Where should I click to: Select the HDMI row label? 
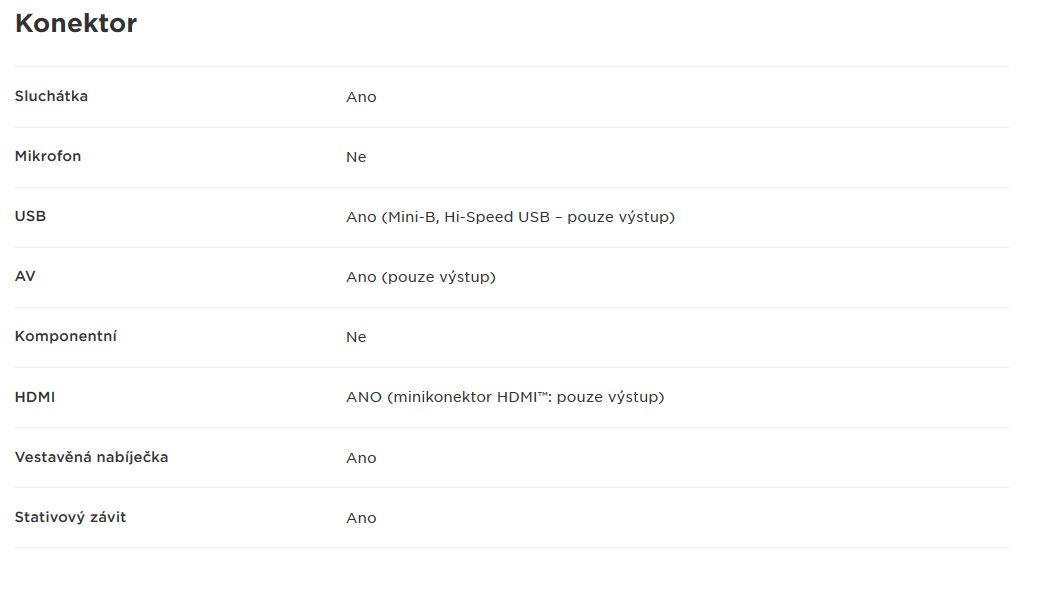[x=35, y=397]
